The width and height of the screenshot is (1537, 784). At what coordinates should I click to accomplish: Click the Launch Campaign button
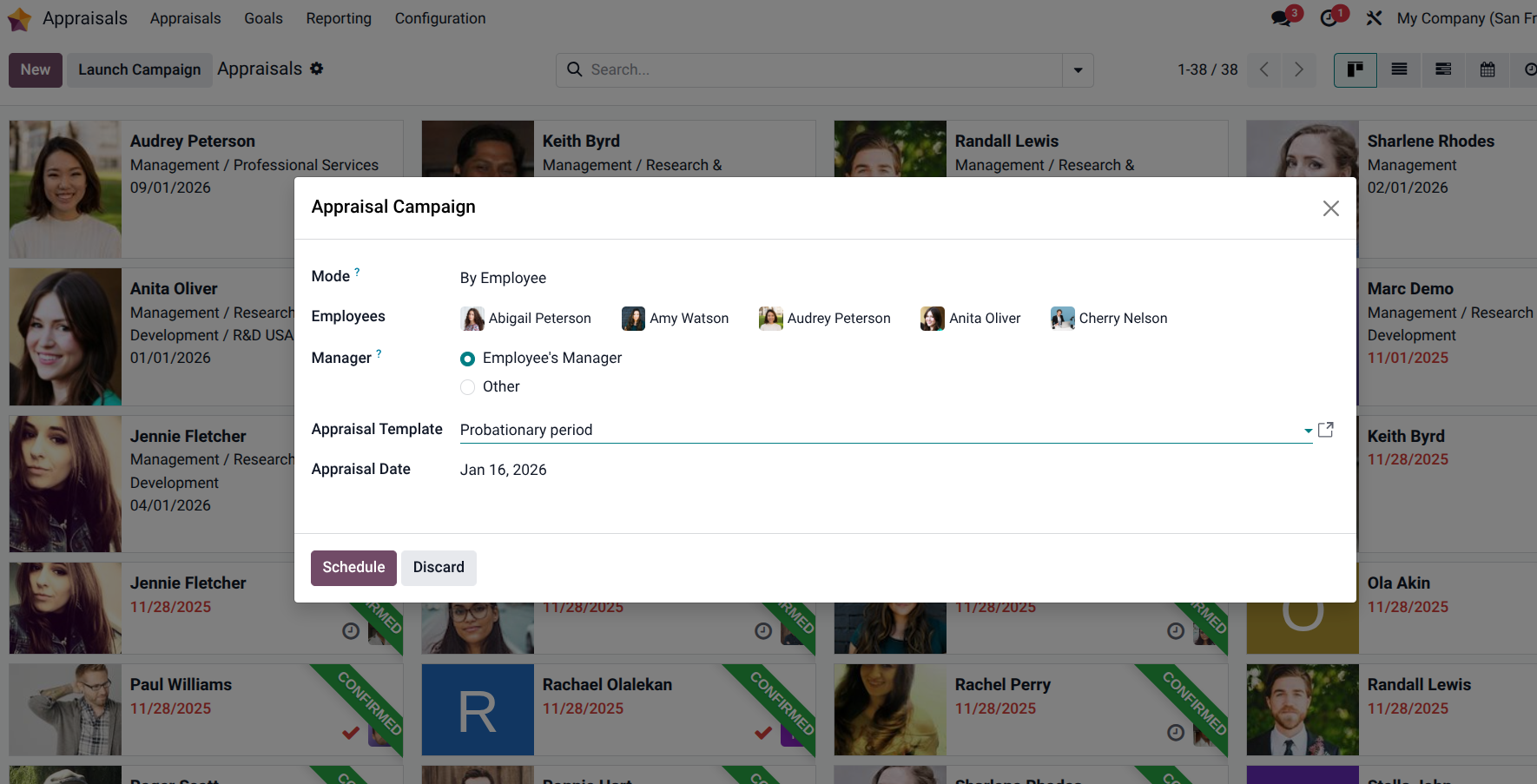point(139,69)
